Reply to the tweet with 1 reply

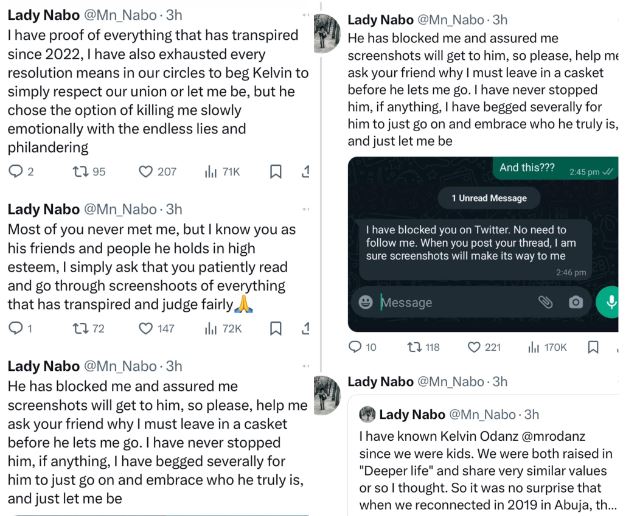point(15,328)
